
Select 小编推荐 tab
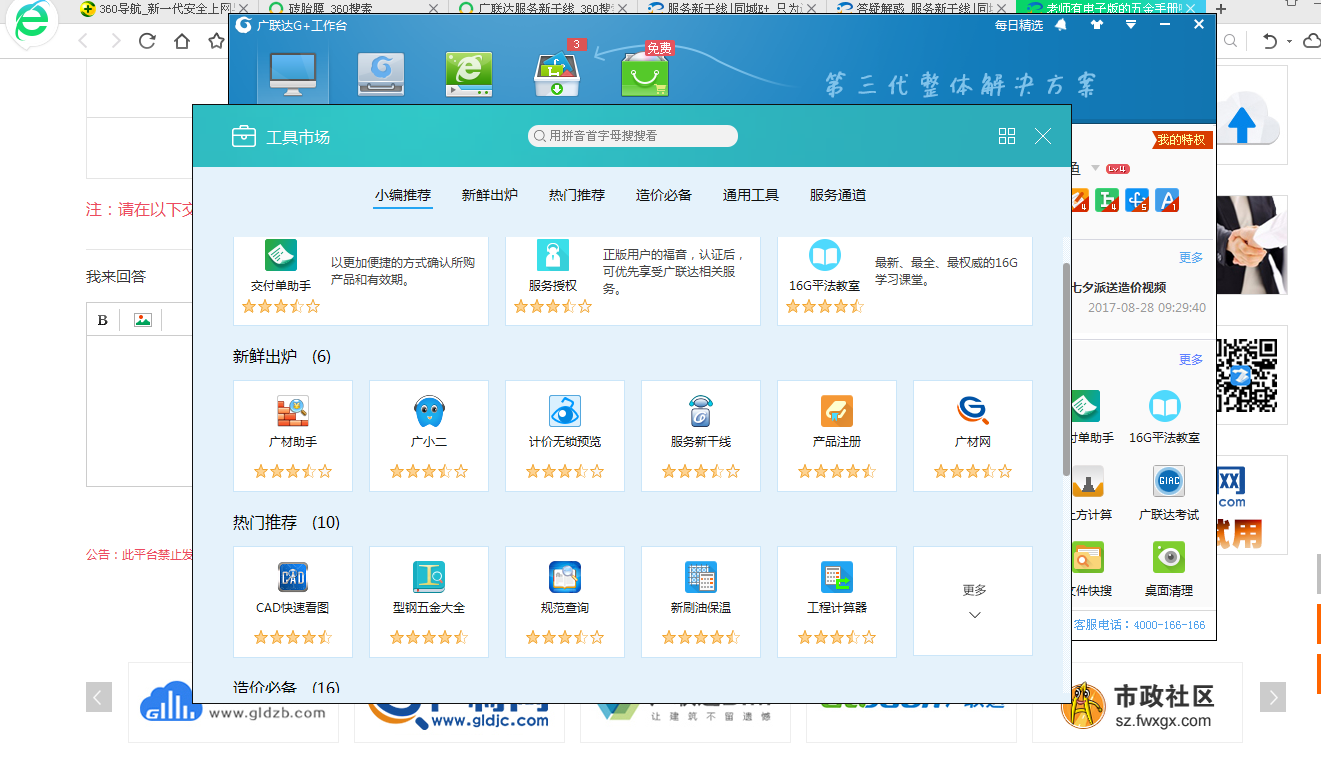pyautogui.click(x=403, y=195)
